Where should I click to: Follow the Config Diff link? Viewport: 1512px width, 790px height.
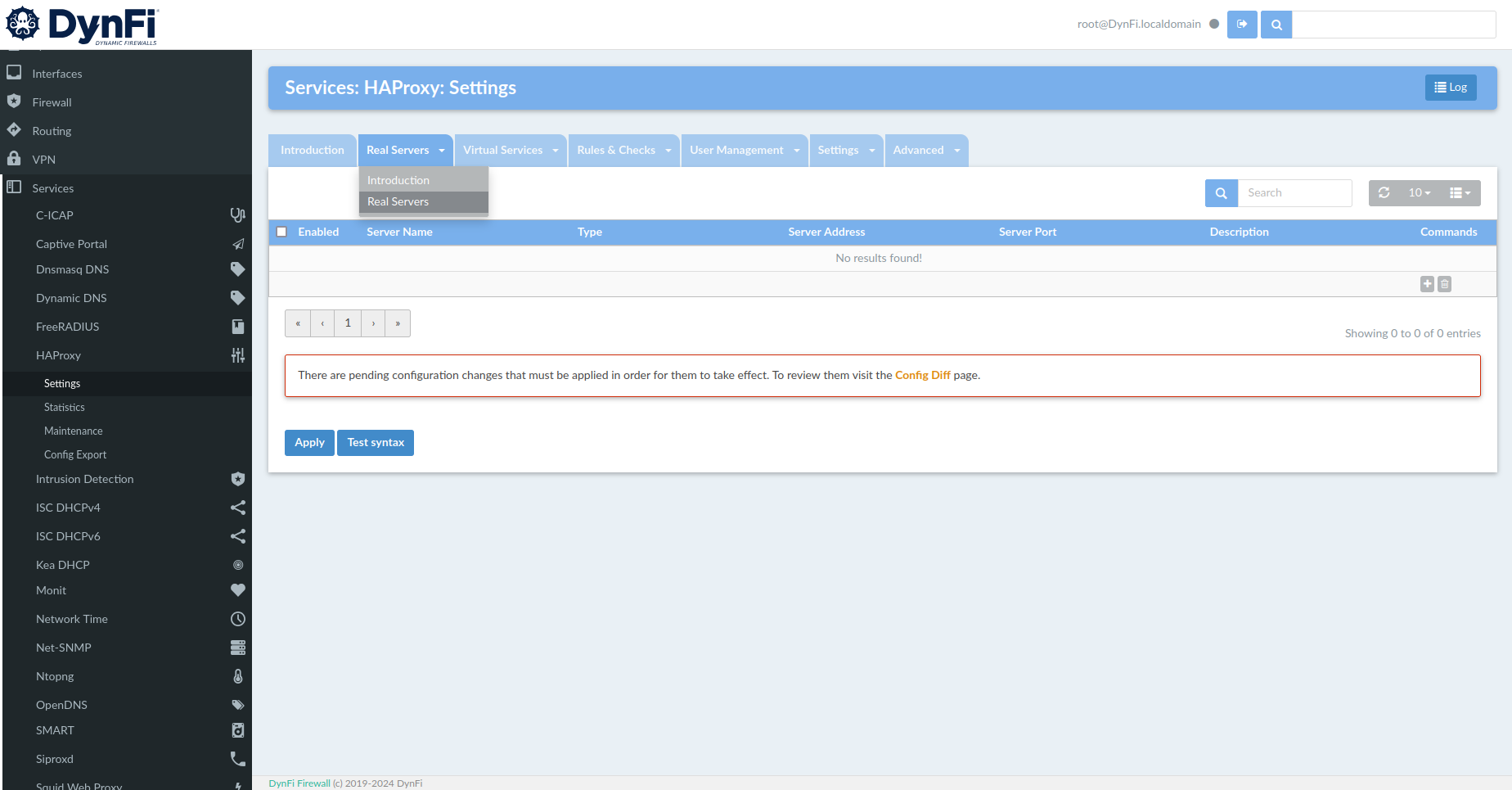coord(922,375)
